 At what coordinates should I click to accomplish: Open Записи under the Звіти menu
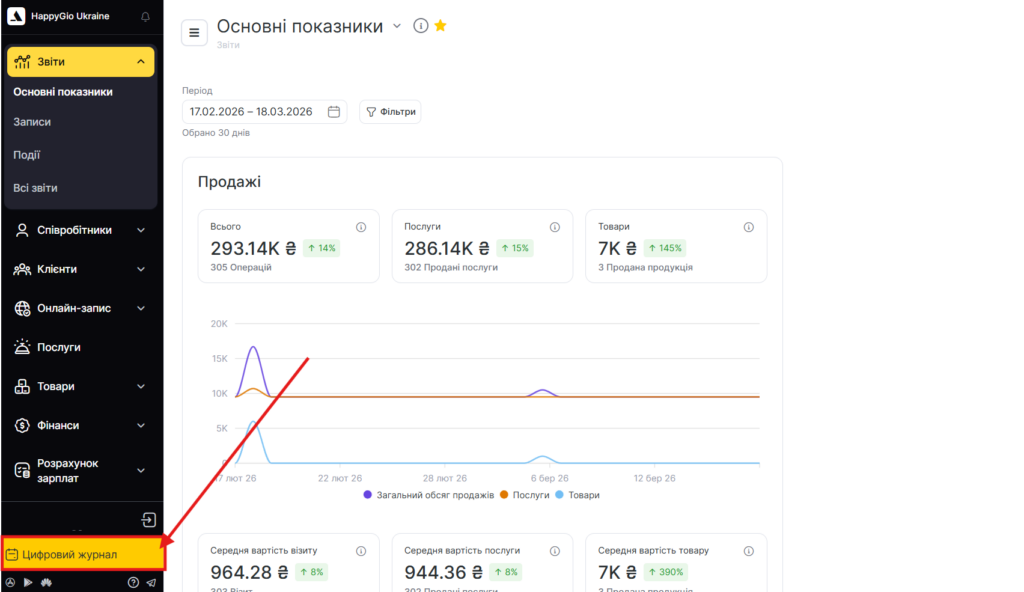[32, 122]
